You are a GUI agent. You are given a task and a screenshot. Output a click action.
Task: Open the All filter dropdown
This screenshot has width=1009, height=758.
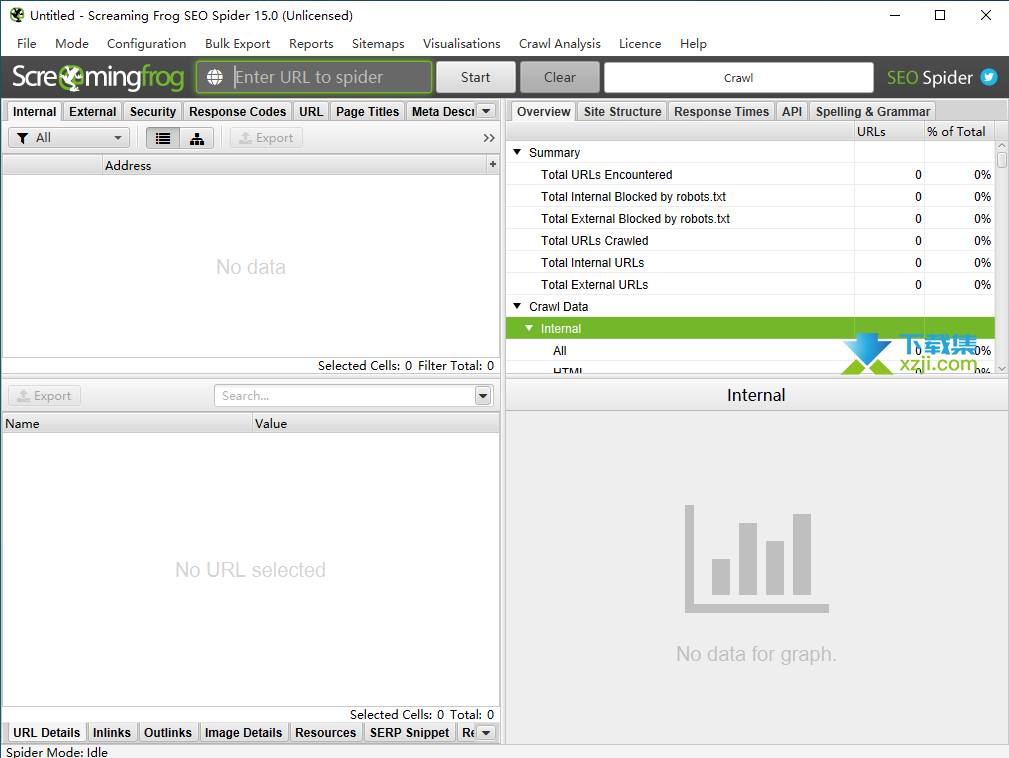[69, 138]
